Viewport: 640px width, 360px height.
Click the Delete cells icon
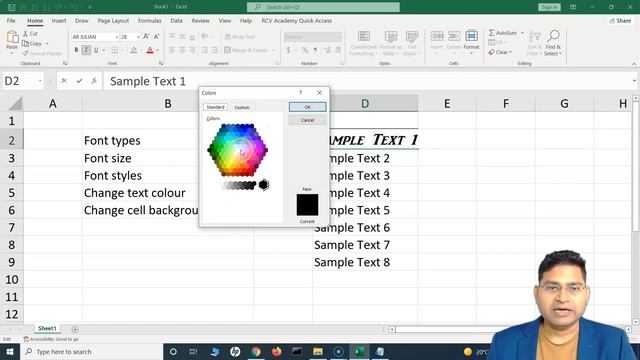point(454,36)
